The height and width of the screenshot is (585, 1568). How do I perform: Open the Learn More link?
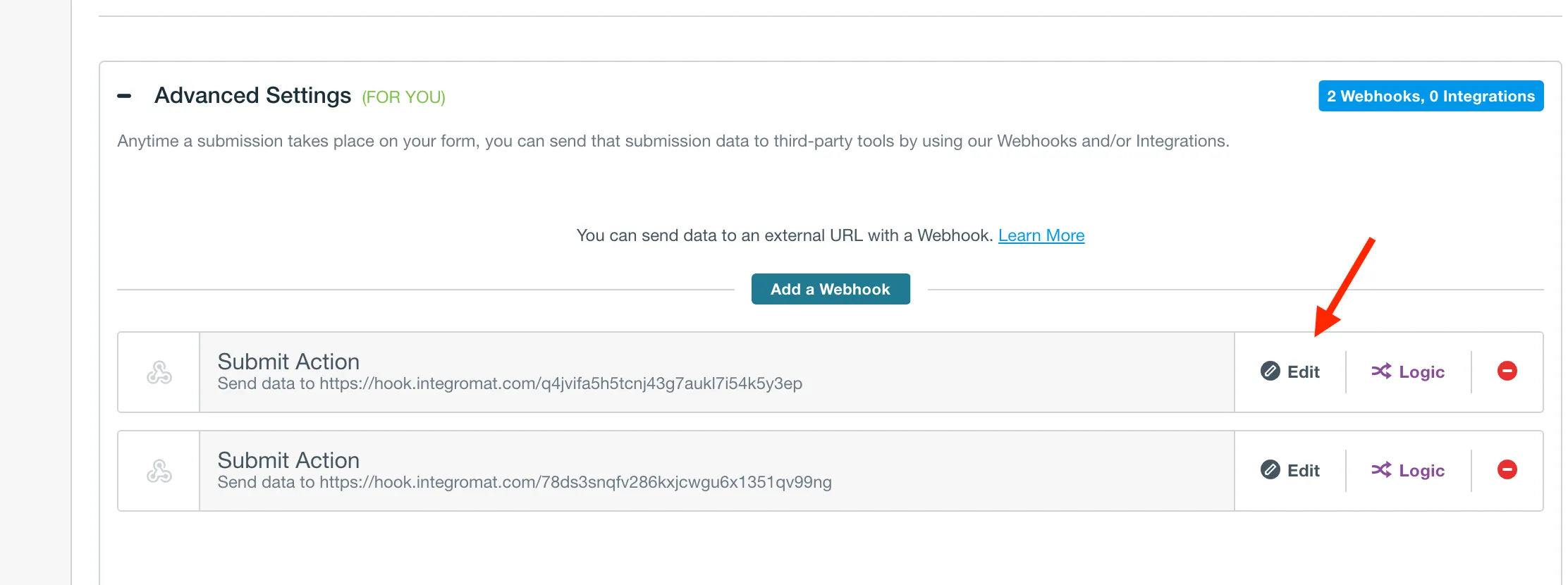1041,235
